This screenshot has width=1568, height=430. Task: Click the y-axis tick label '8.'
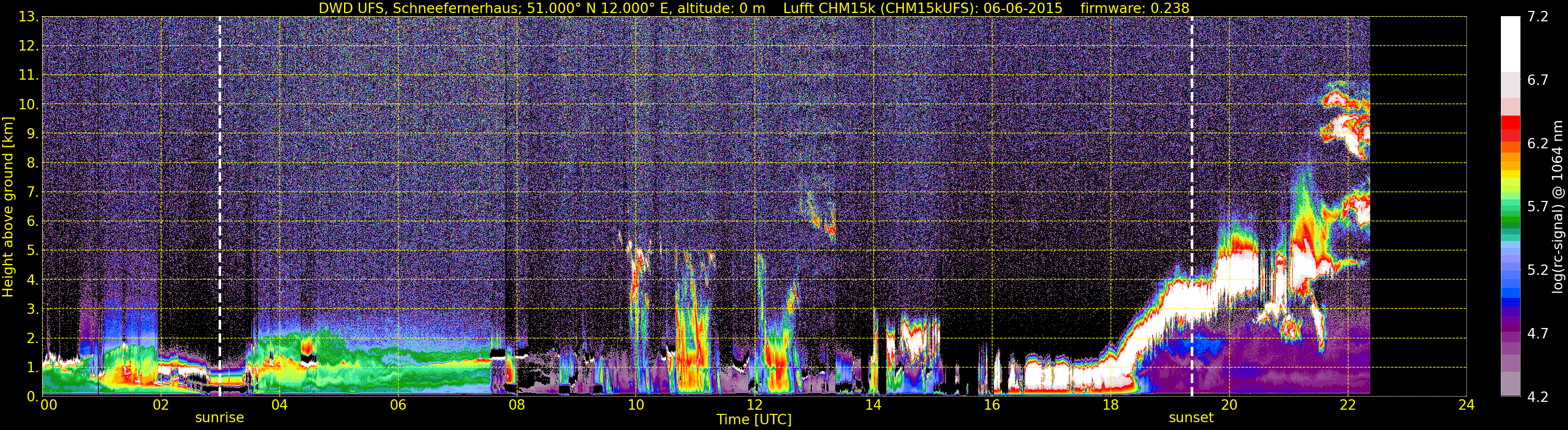pos(32,163)
